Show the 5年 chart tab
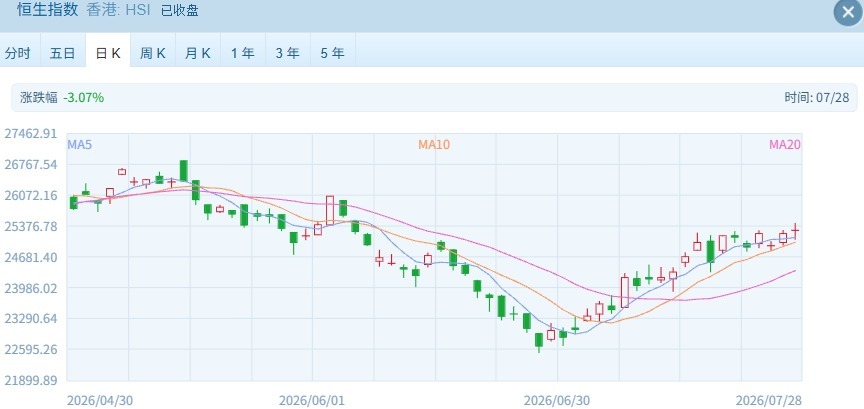This screenshot has height=409, width=864. click(333, 53)
